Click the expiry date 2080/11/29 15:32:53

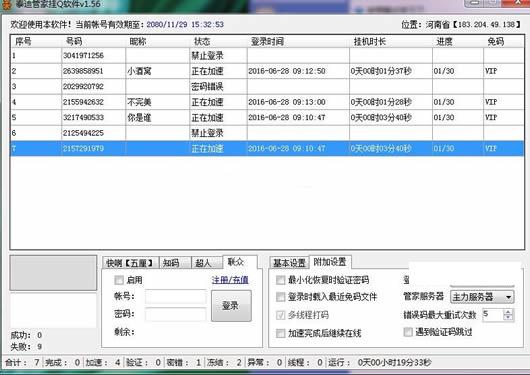(185, 24)
